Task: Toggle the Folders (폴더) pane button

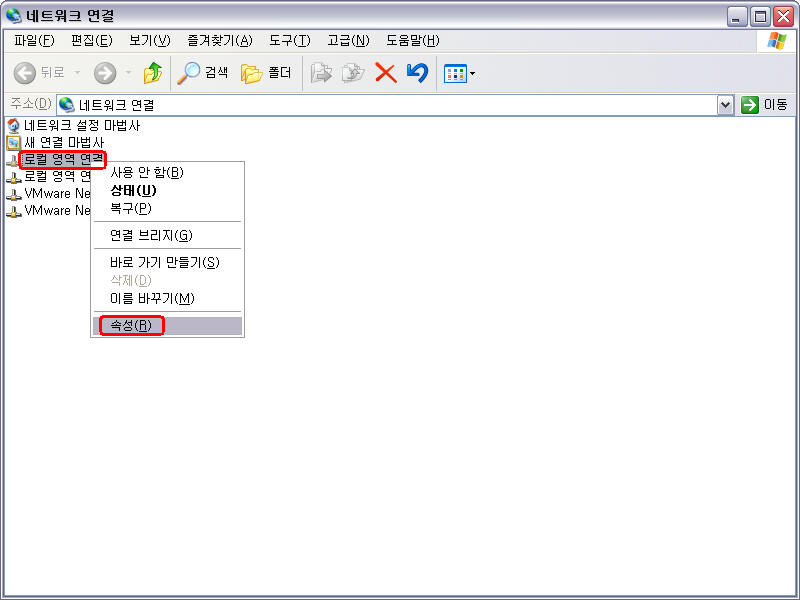Action: [x=266, y=73]
